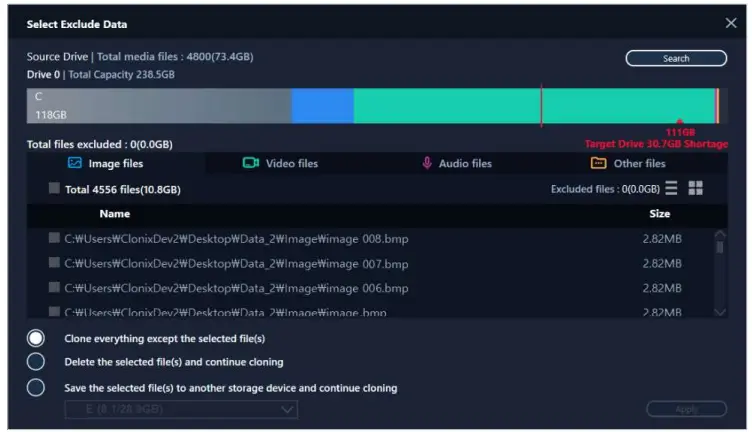
Task: Select Save the selected file(s) to another storage
Action: click(36, 387)
